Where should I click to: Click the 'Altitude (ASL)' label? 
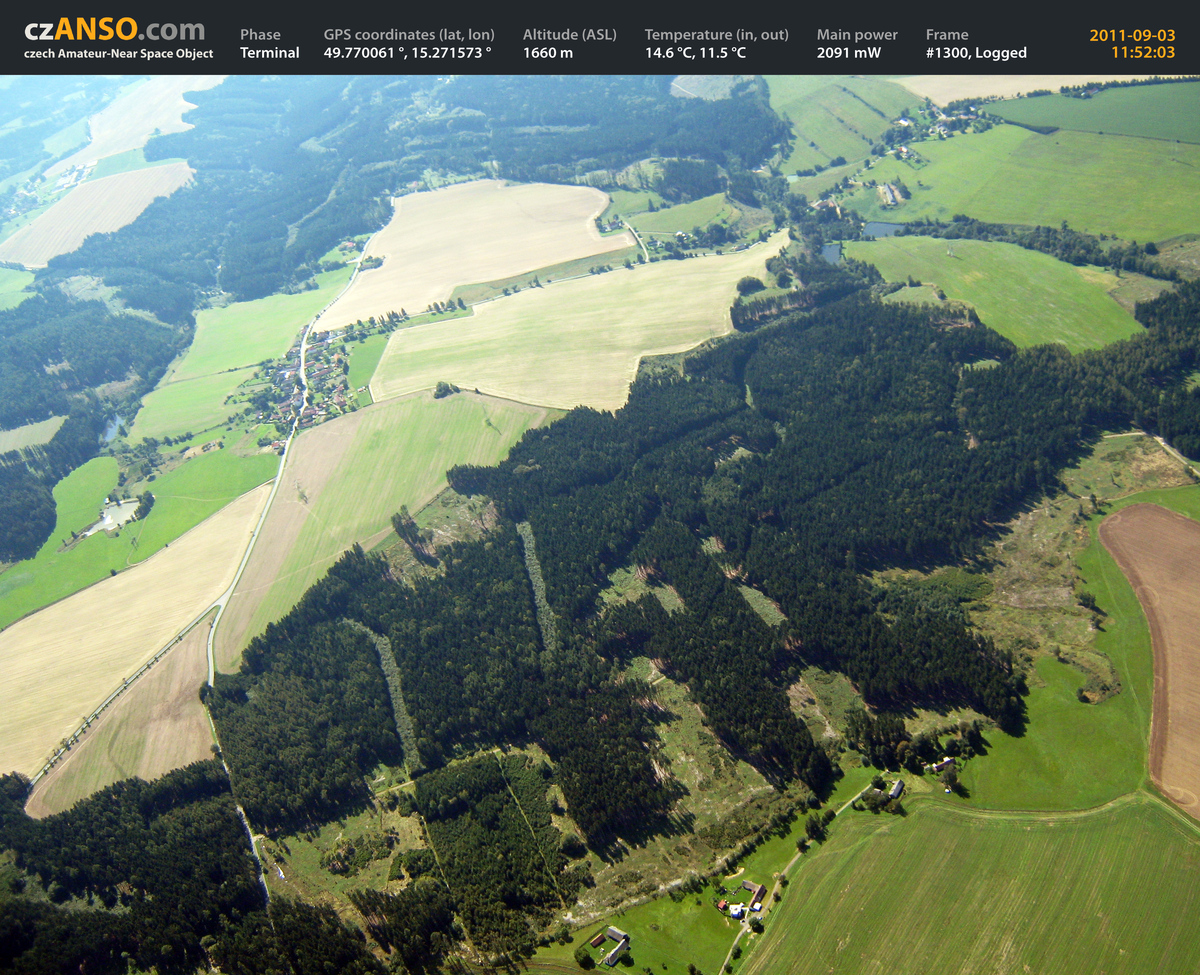(570, 35)
